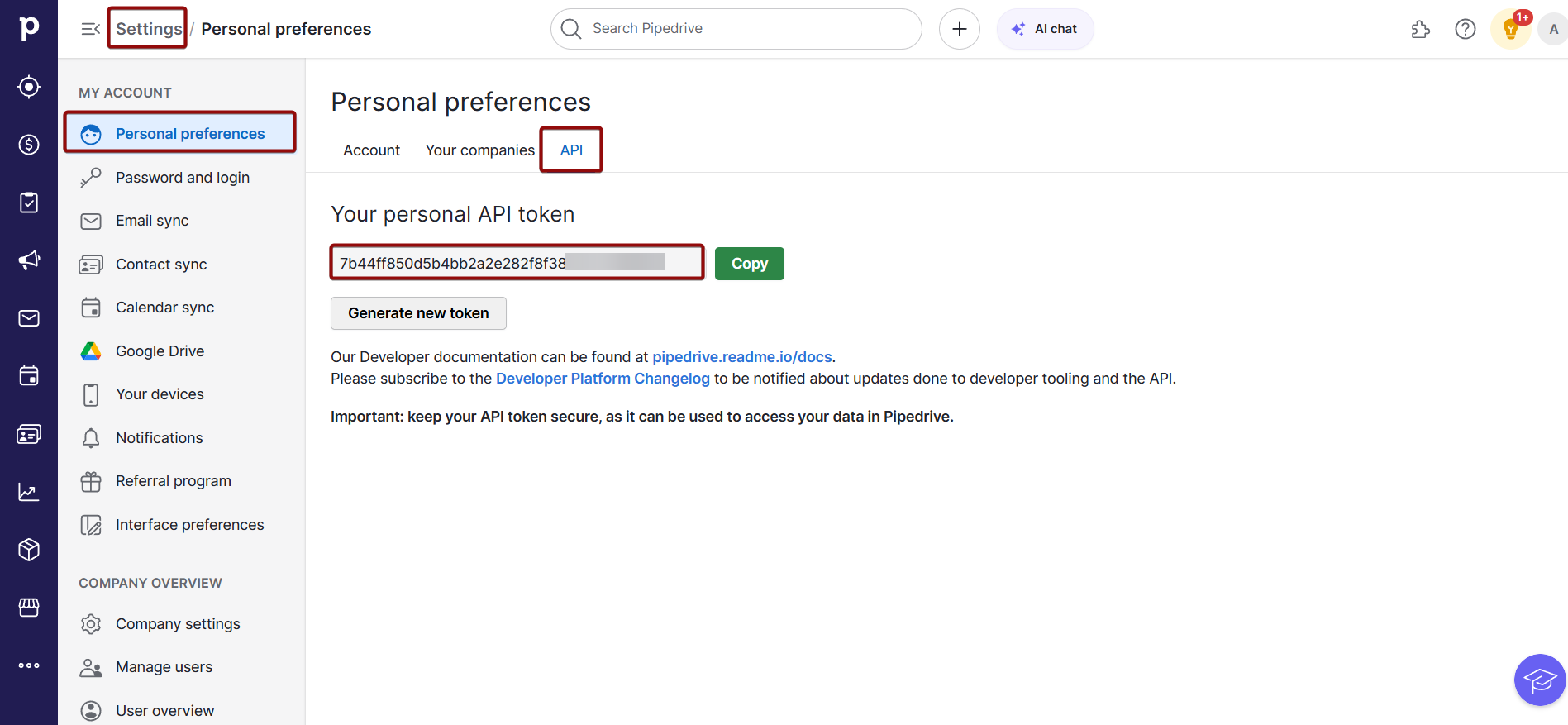Image resolution: width=1568 pixels, height=725 pixels.
Task: Open Contacts via the ID card rail icon
Action: [29, 434]
